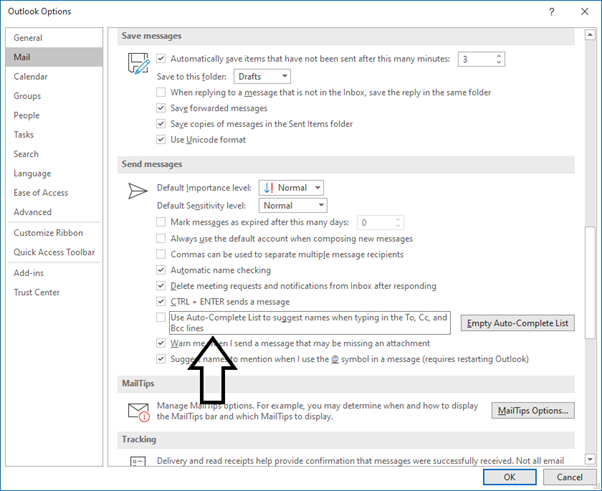602x491 pixels.
Task: Click the MailTips envelope info icon
Action: click(x=139, y=412)
